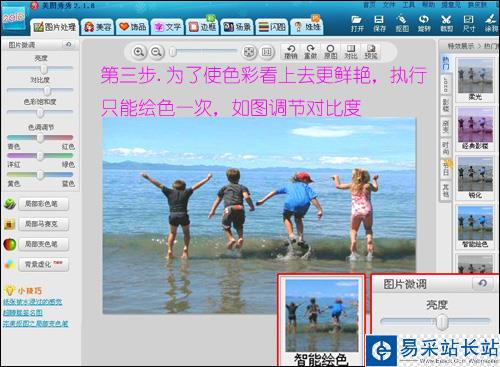500x367 pixels.
Task: Click the zoom level slider in toolbar
Action: coord(203,52)
